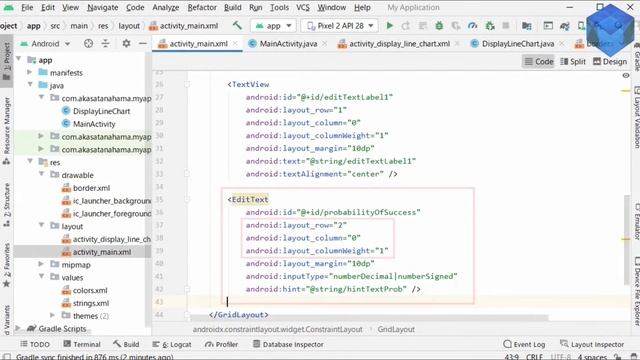Image resolution: width=640 pixels, height=360 pixels.
Task: Open Layout Validation side panel
Action: point(636,117)
